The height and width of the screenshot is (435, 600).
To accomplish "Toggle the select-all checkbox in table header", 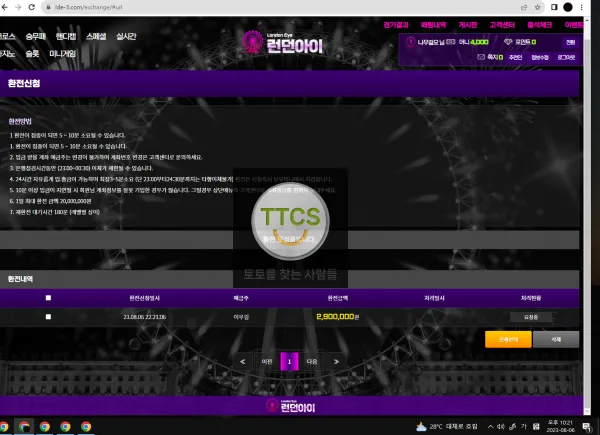I will [48, 298].
